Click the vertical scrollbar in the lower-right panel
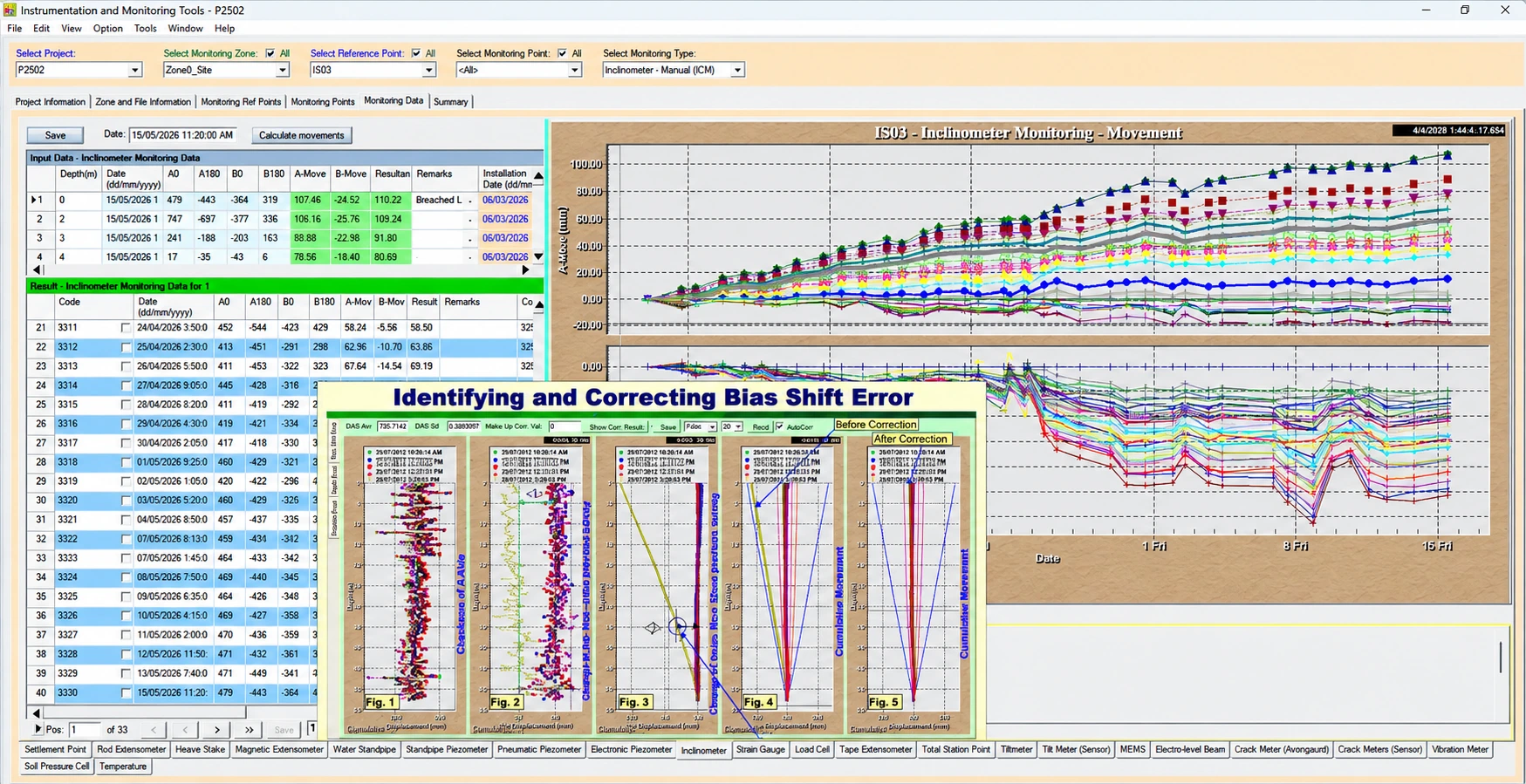The image size is (1526, 784). tap(1501, 657)
